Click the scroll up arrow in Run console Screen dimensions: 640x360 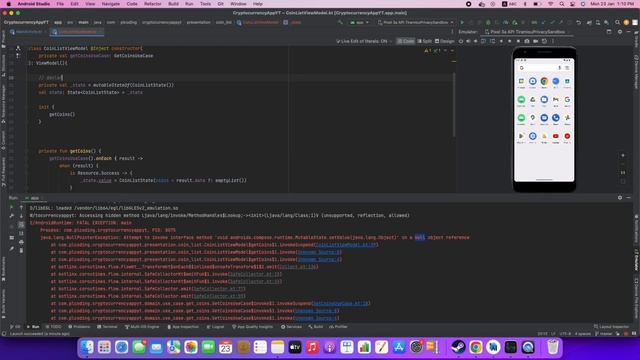click(x=21, y=207)
